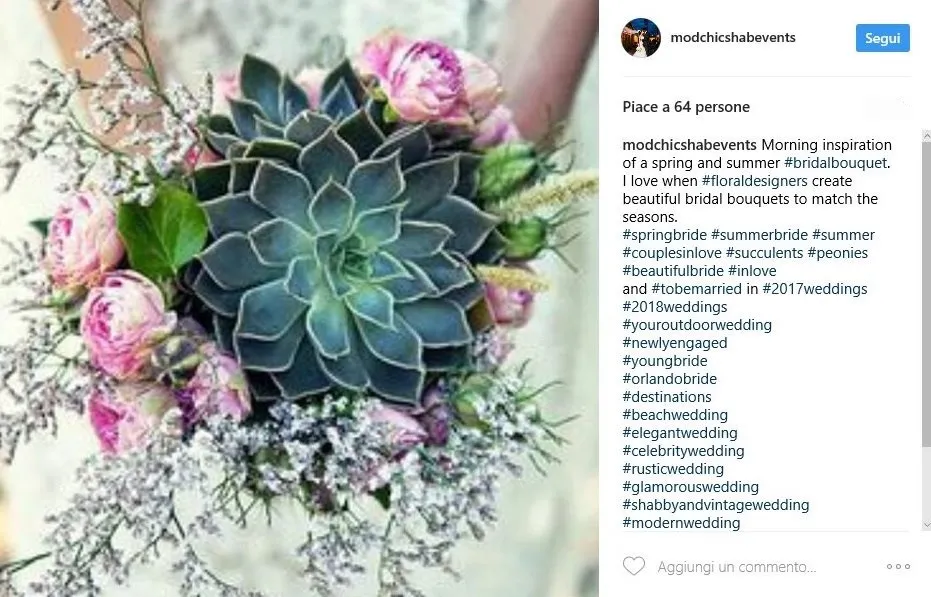This screenshot has height=597, width=931.
Task: Select the #2017weddings hashtag
Action: tap(815, 289)
